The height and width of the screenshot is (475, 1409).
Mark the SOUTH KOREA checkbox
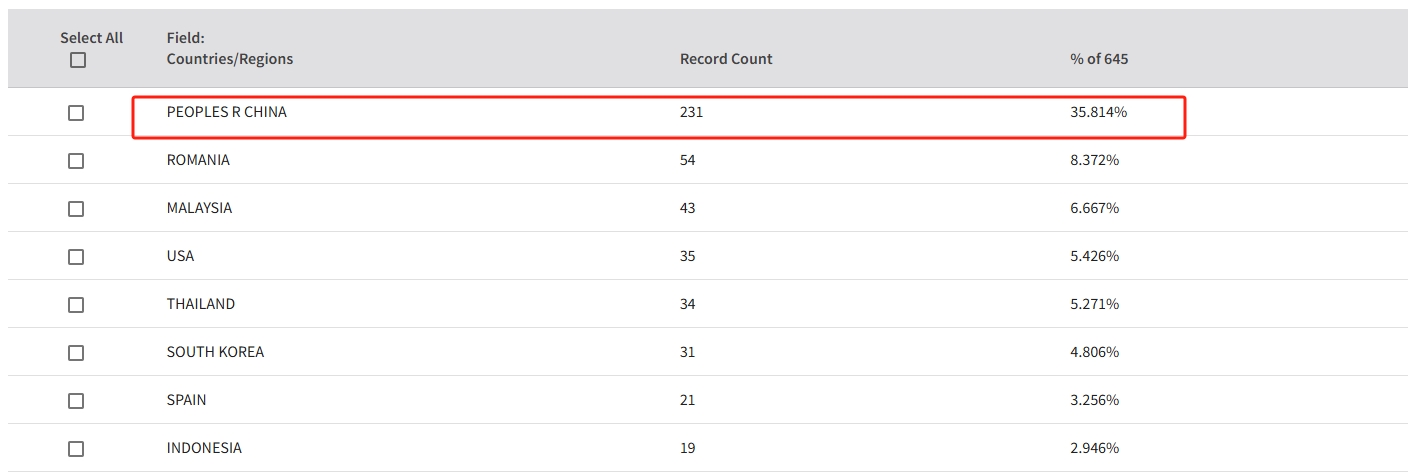pyautogui.click(x=76, y=353)
